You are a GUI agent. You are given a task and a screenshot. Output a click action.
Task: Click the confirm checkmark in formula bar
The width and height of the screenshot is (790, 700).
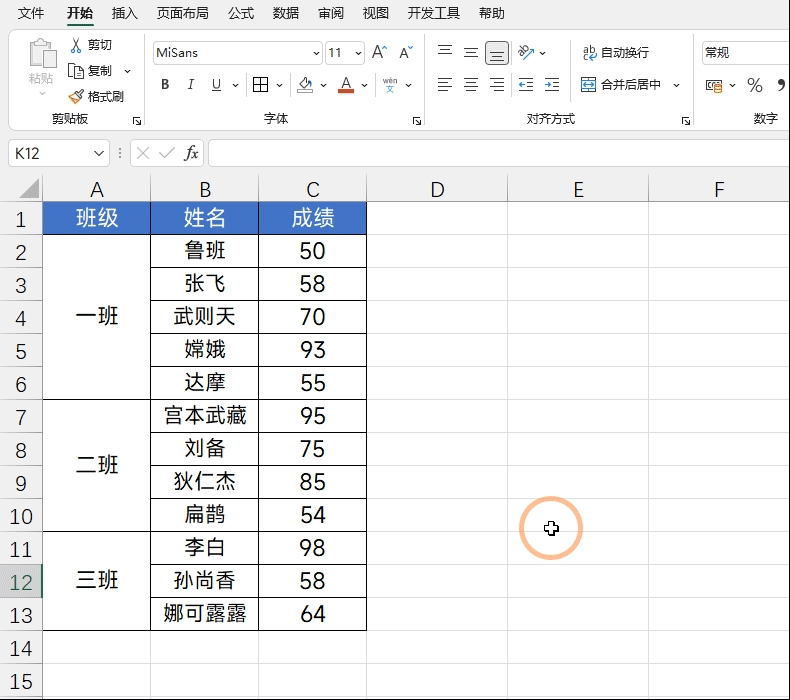(166, 153)
